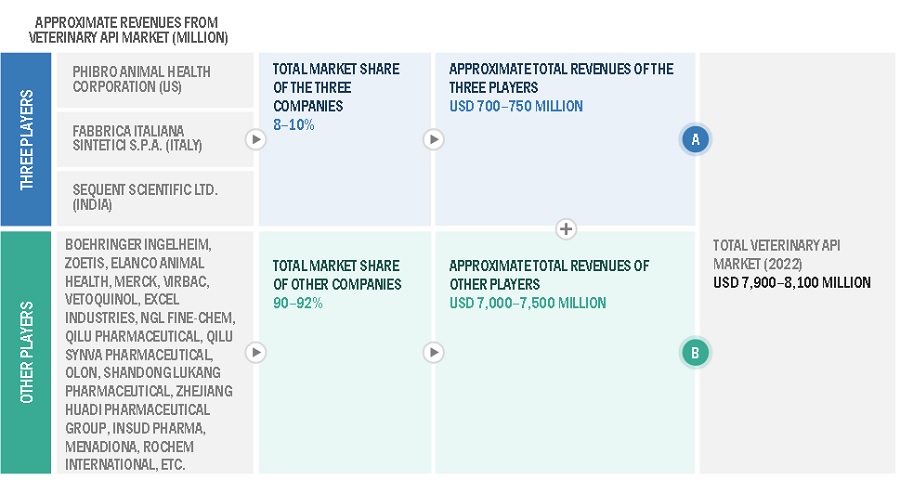This screenshot has height=480, width=900.
Task: Click the USD 7,900–8,100 million total
Action: [x=791, y=283]
